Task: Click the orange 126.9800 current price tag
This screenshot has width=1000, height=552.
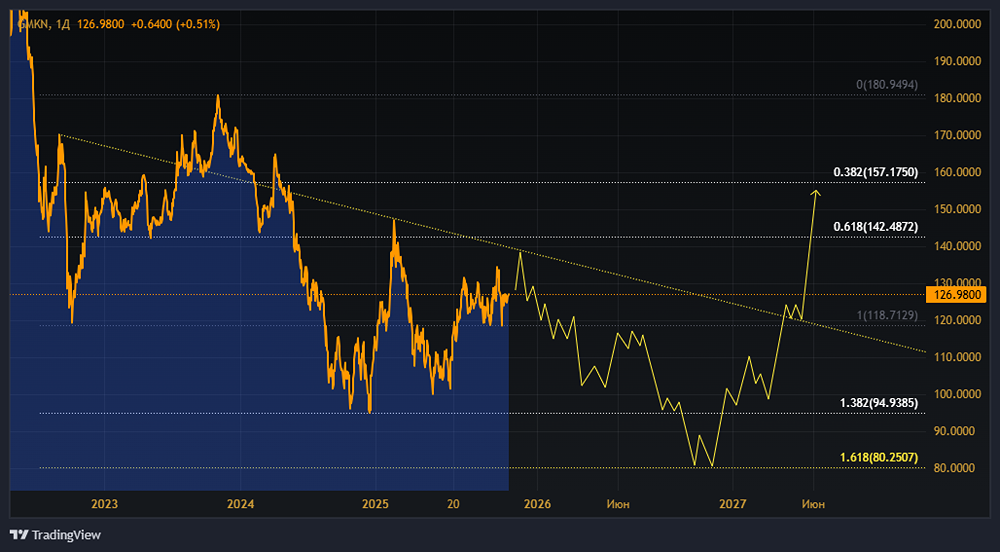Action: pos(955,295)
